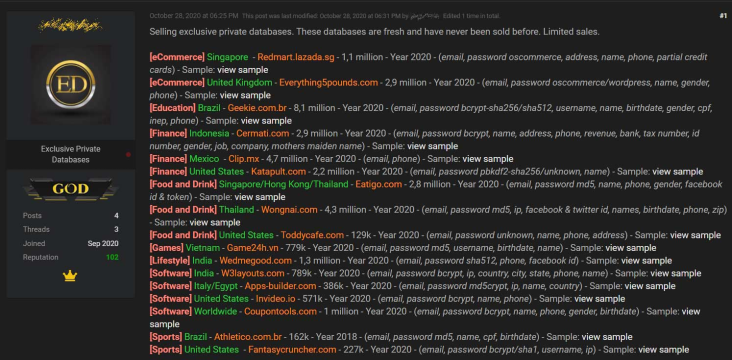This screenshot has width=732, height=360.
Task: Click the #1 post number link
Action: coord(723,16)
